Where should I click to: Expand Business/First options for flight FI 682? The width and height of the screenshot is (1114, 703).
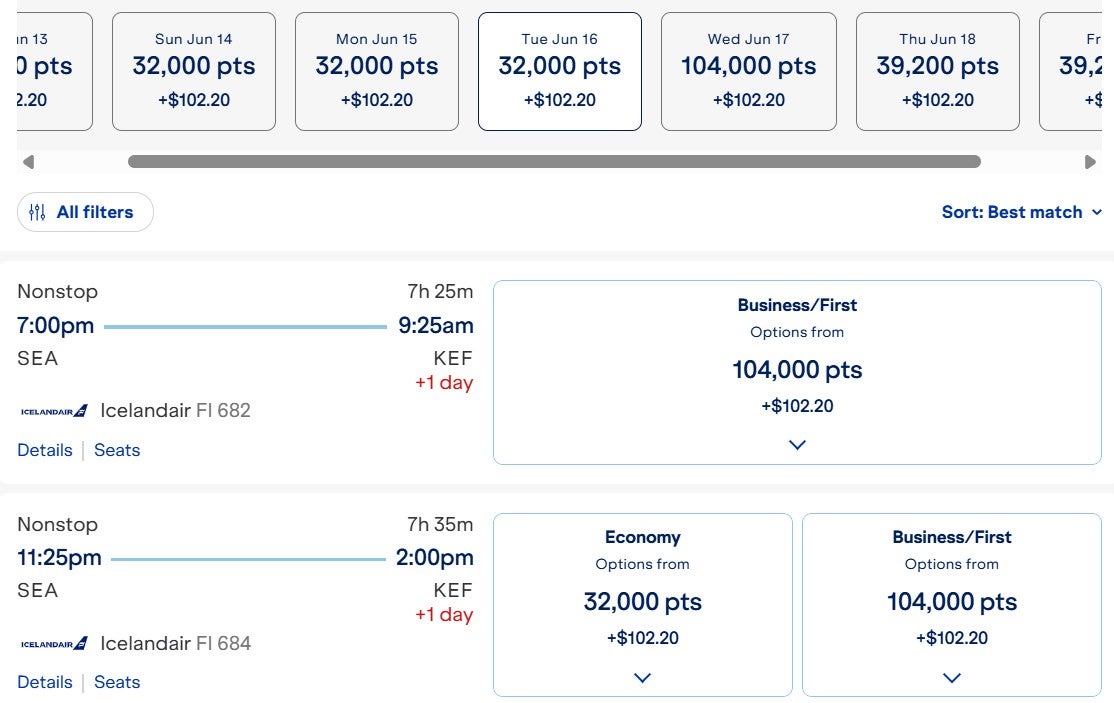pos(797,444)
